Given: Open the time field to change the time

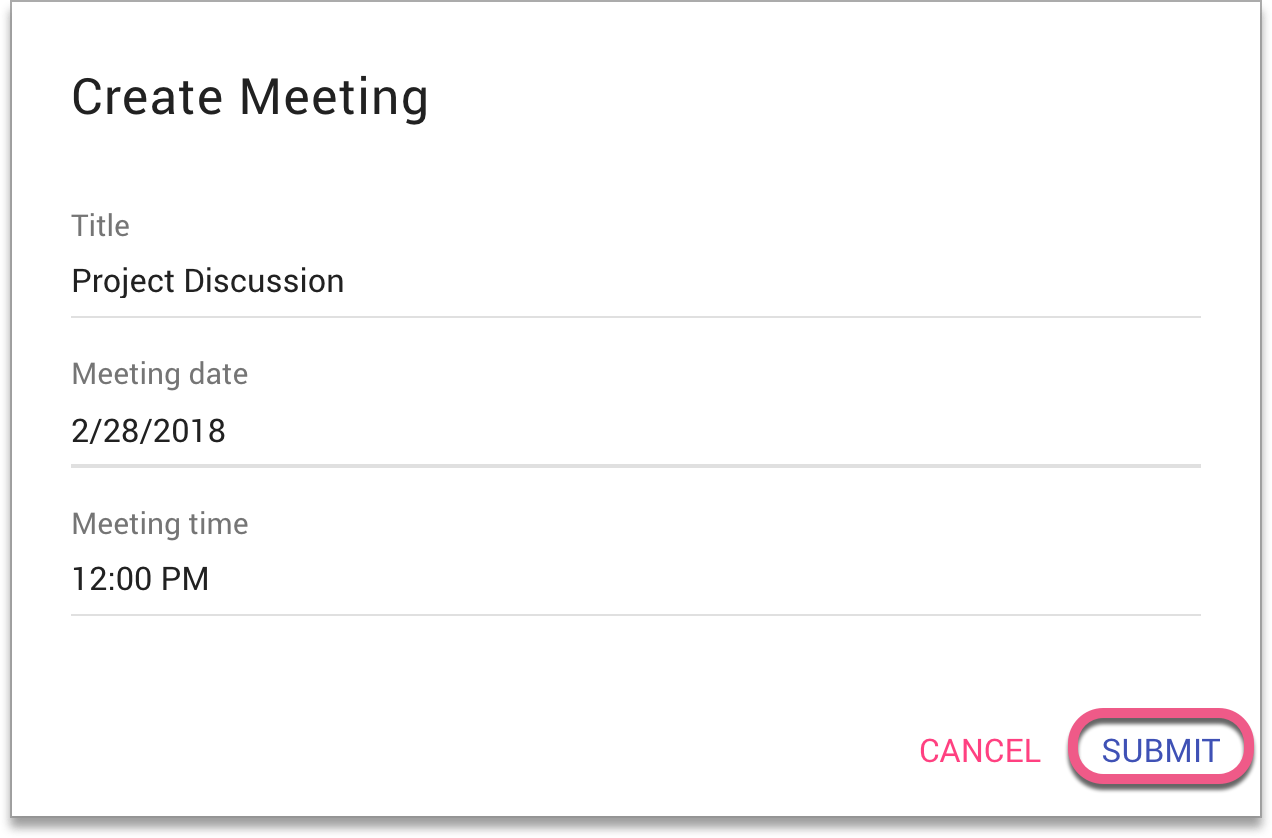Looking at the screenshot, I should [400, 579].
